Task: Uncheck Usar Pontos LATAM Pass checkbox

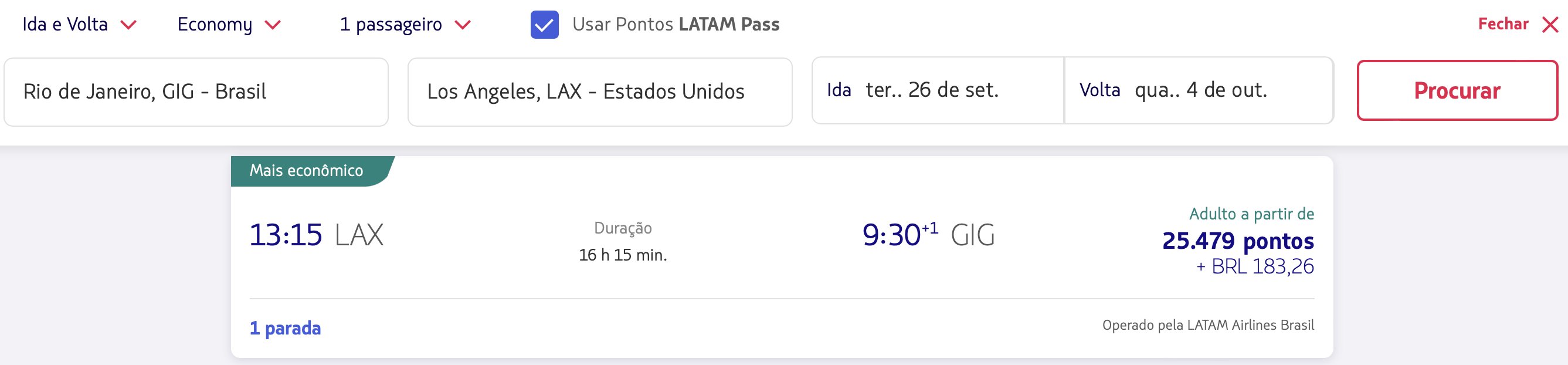Action: 544,25
